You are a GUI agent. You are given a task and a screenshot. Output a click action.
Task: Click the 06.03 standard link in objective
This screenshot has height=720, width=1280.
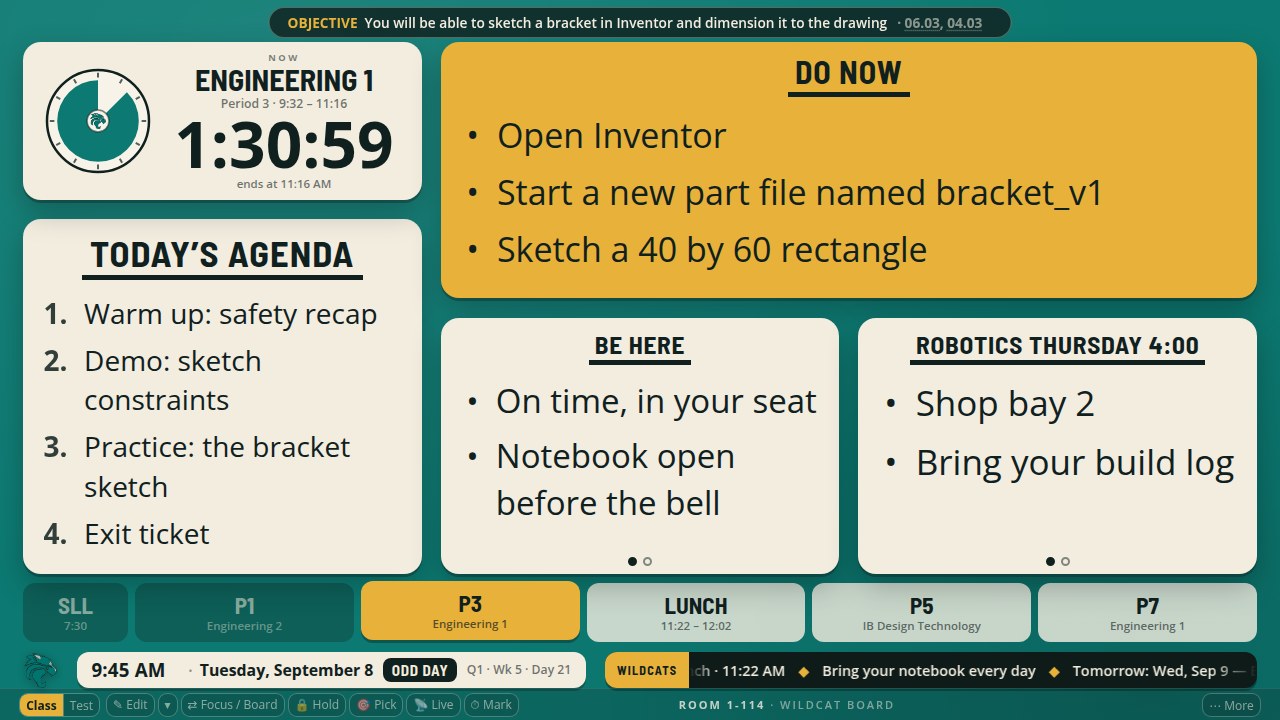[922, 23]
